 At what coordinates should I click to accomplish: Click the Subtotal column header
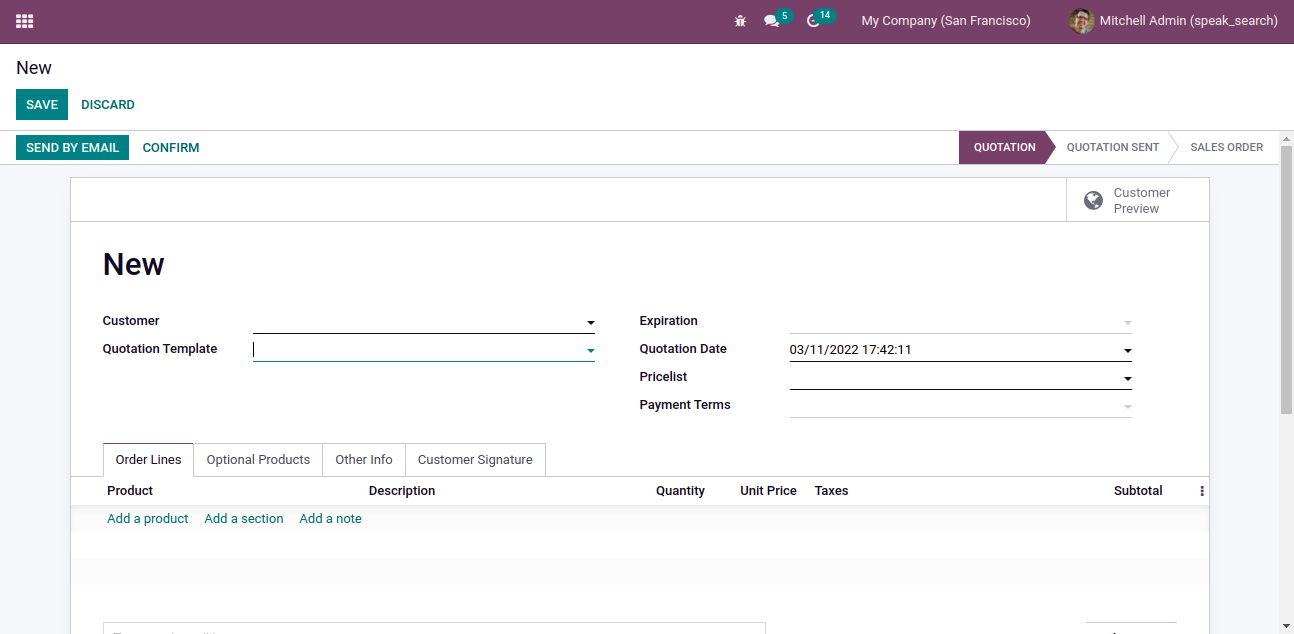point(1138,491)
